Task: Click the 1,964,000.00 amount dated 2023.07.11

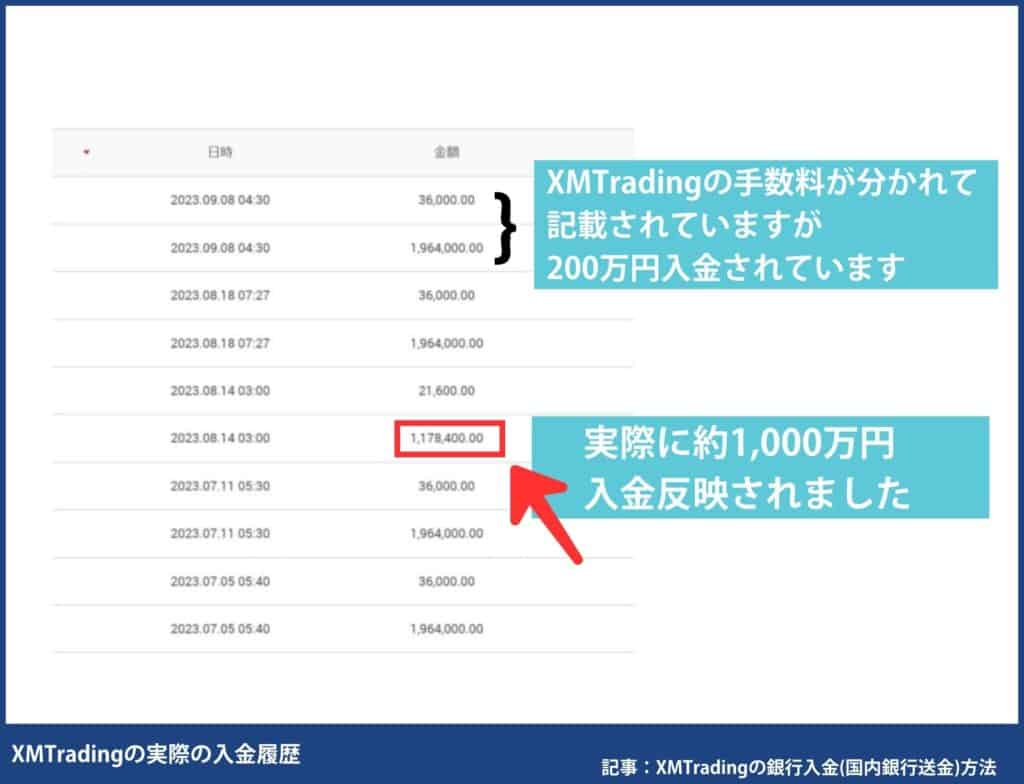Action: click(x=447, y=534)
